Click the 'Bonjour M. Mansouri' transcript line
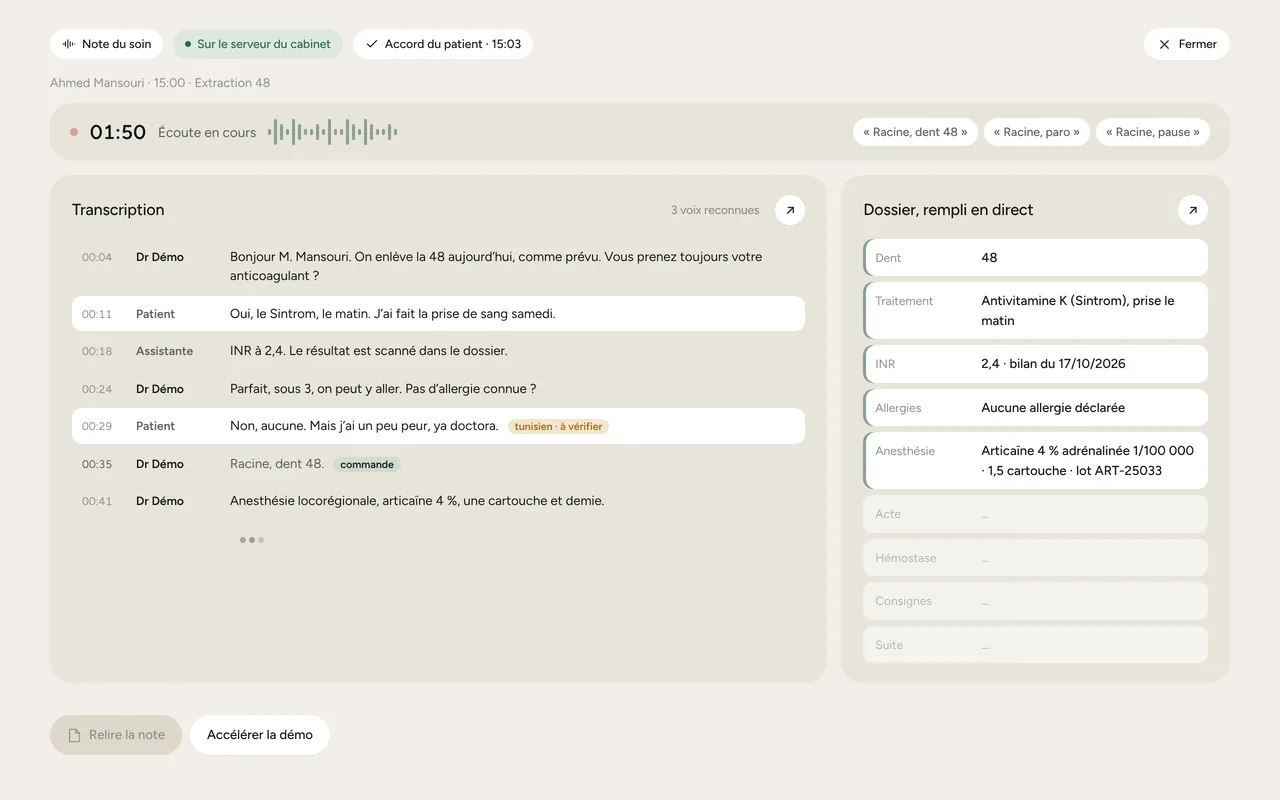 438,266
